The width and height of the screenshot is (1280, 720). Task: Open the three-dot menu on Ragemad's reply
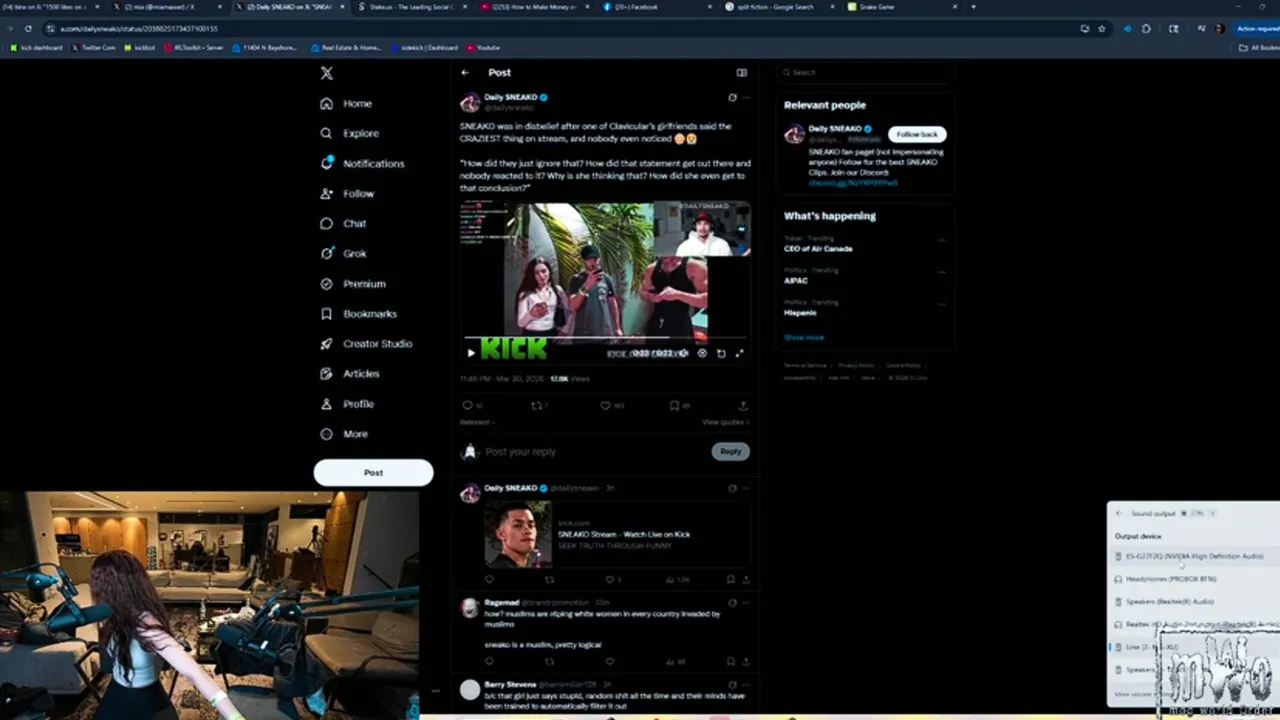coord(746,603)
